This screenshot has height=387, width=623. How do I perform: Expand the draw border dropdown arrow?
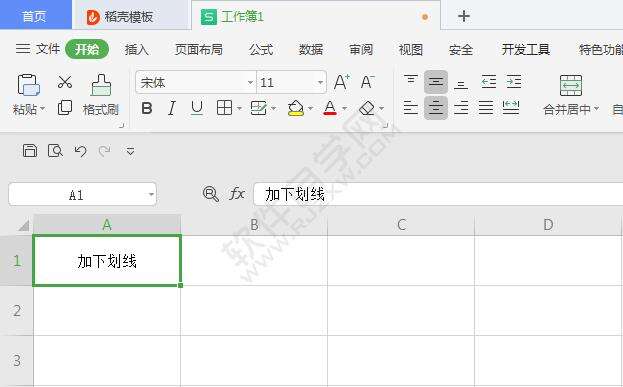[273, 108]
